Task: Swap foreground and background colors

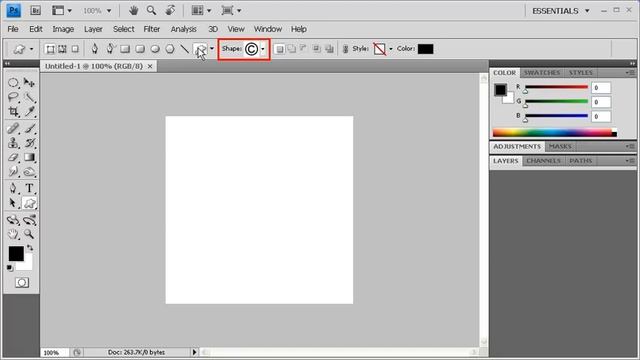Action: tap(30, 248)
